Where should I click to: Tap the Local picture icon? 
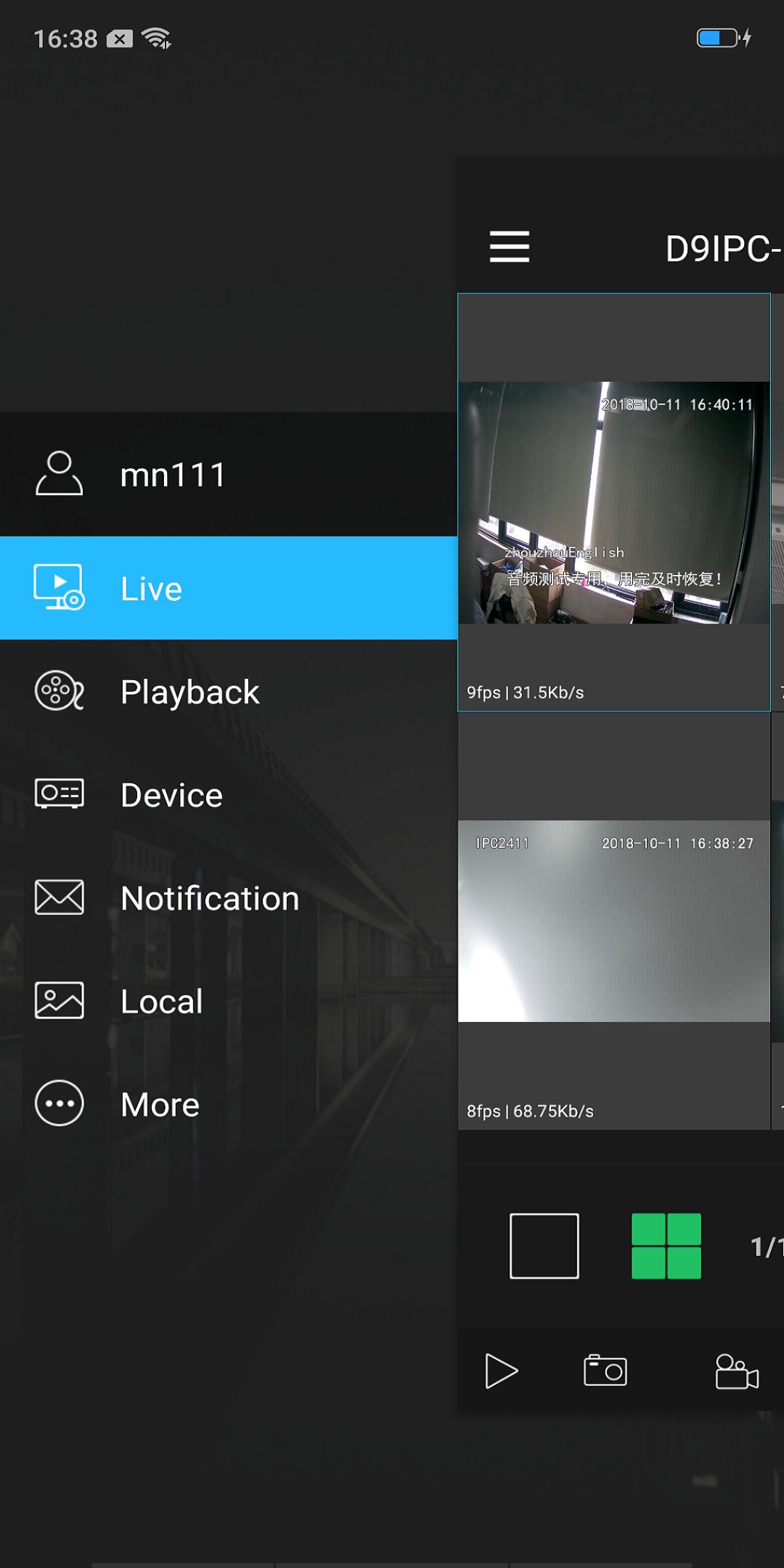point(60,1000)
